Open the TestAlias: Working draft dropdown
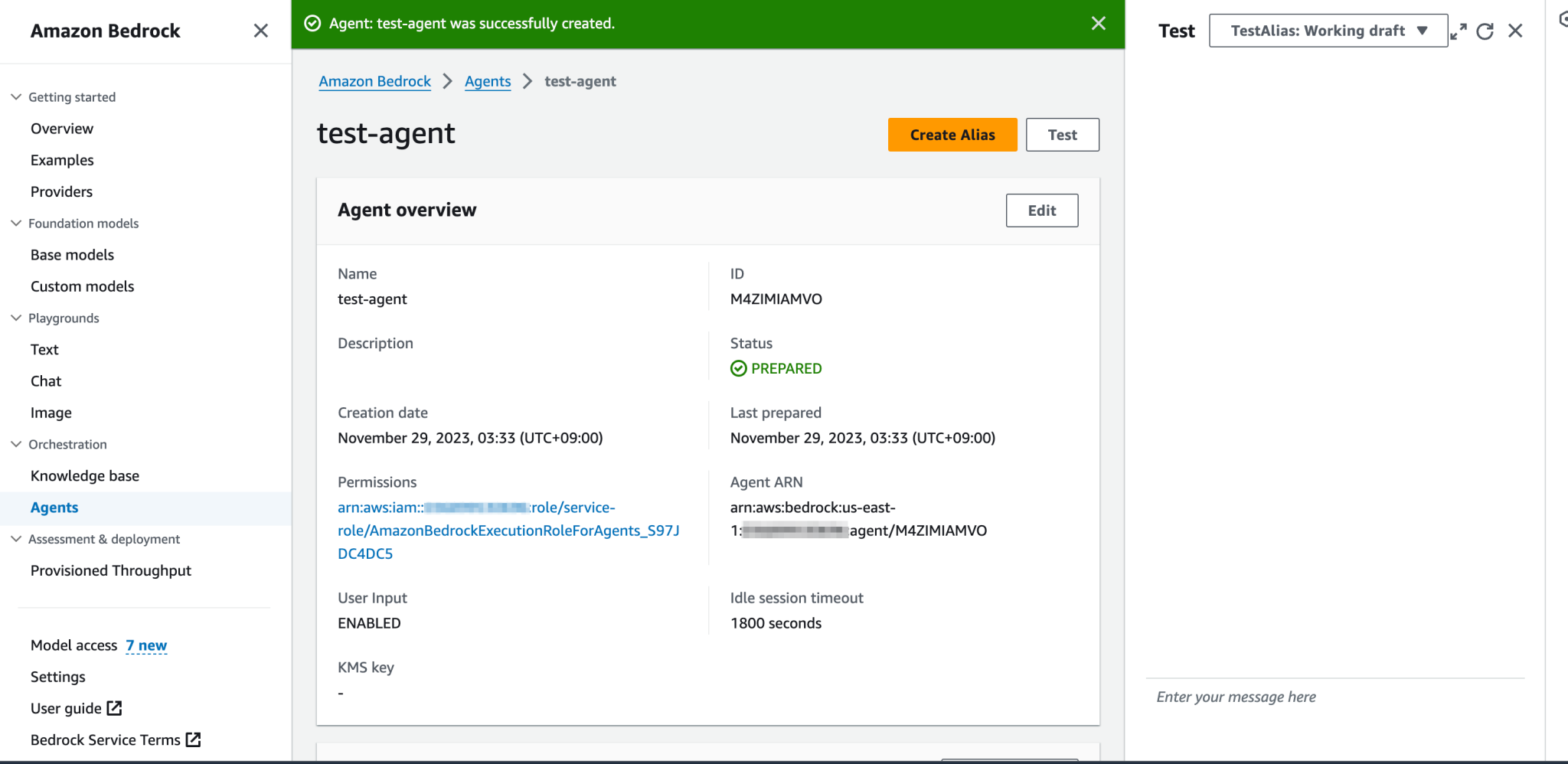The image size is (1568, 764). (x=1328, y=31)
